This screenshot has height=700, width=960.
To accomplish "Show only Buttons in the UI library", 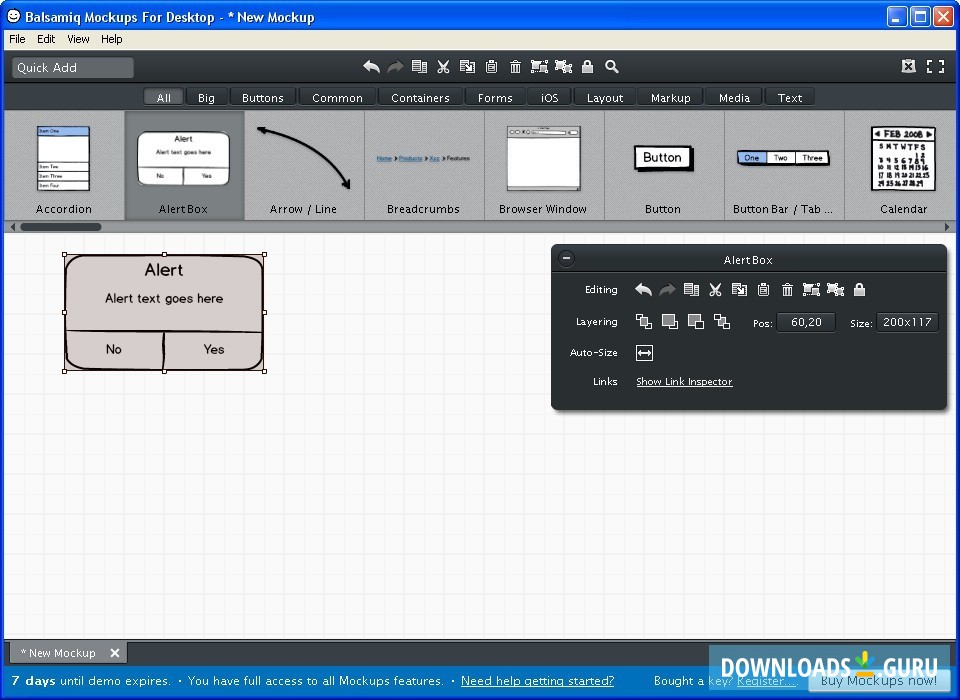I will pyautogui.click(x=263, y=97).
